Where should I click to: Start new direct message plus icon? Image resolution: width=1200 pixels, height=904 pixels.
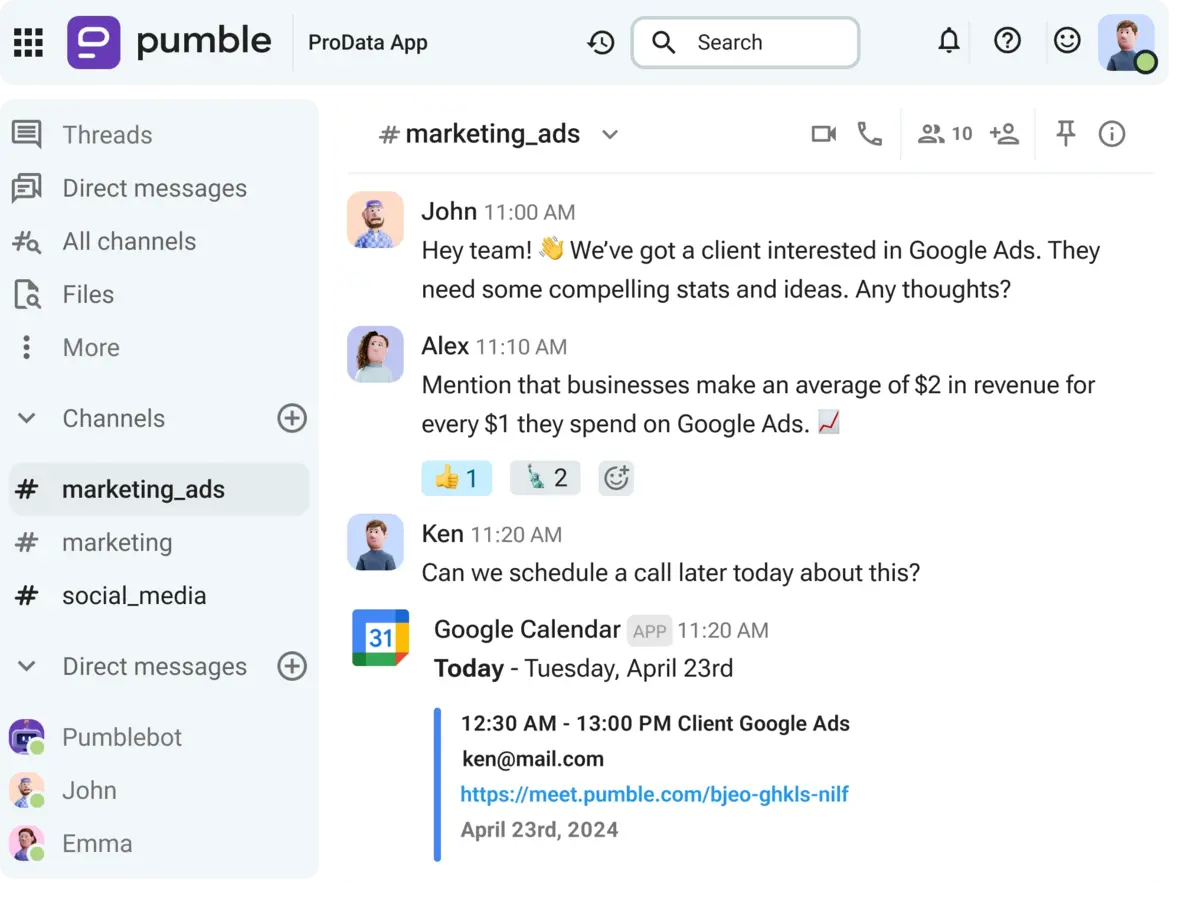(292, 666)
